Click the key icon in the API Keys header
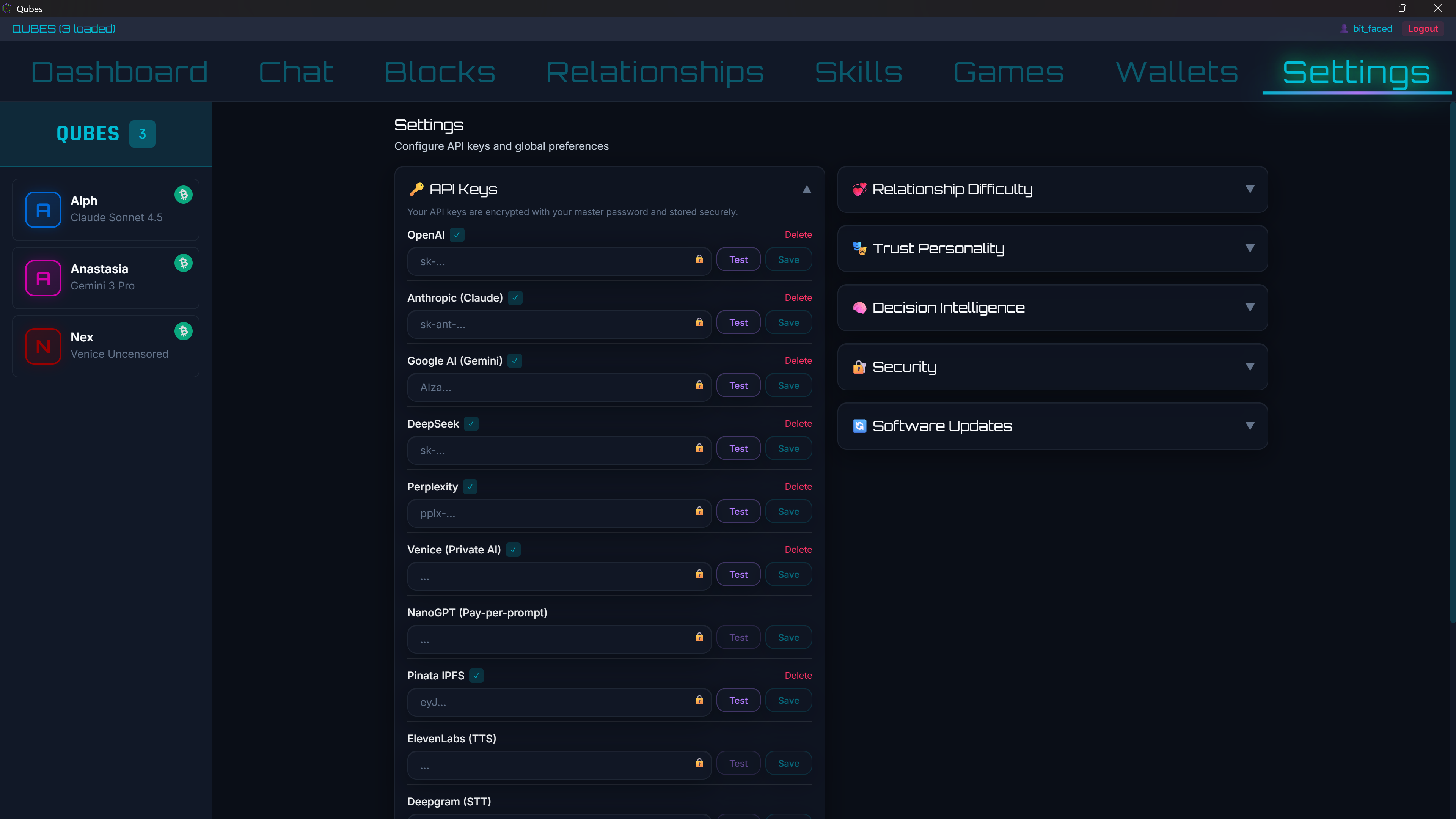 coord(417,189)
